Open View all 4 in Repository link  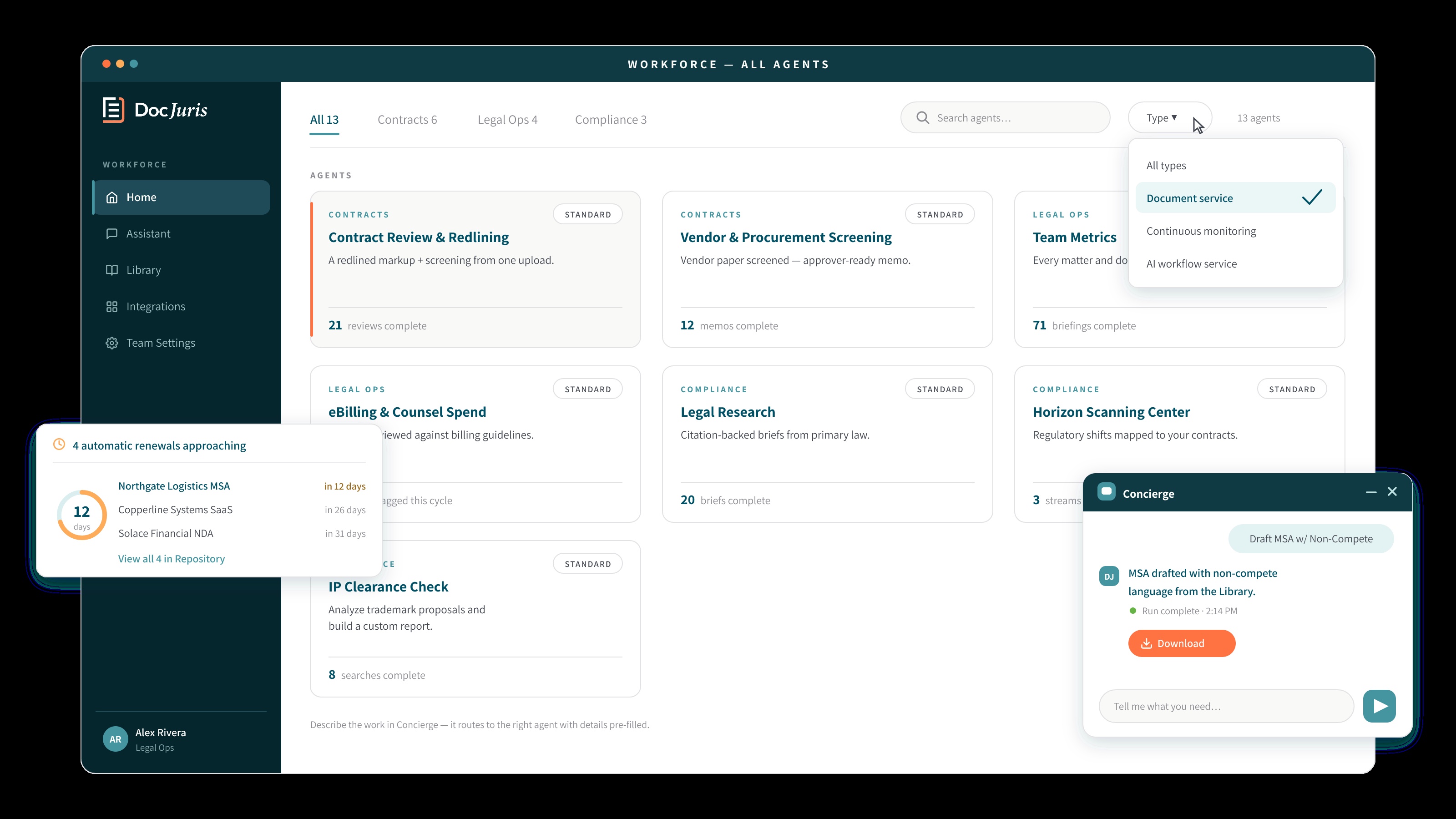pyautogui.click(x=171, y=558)
